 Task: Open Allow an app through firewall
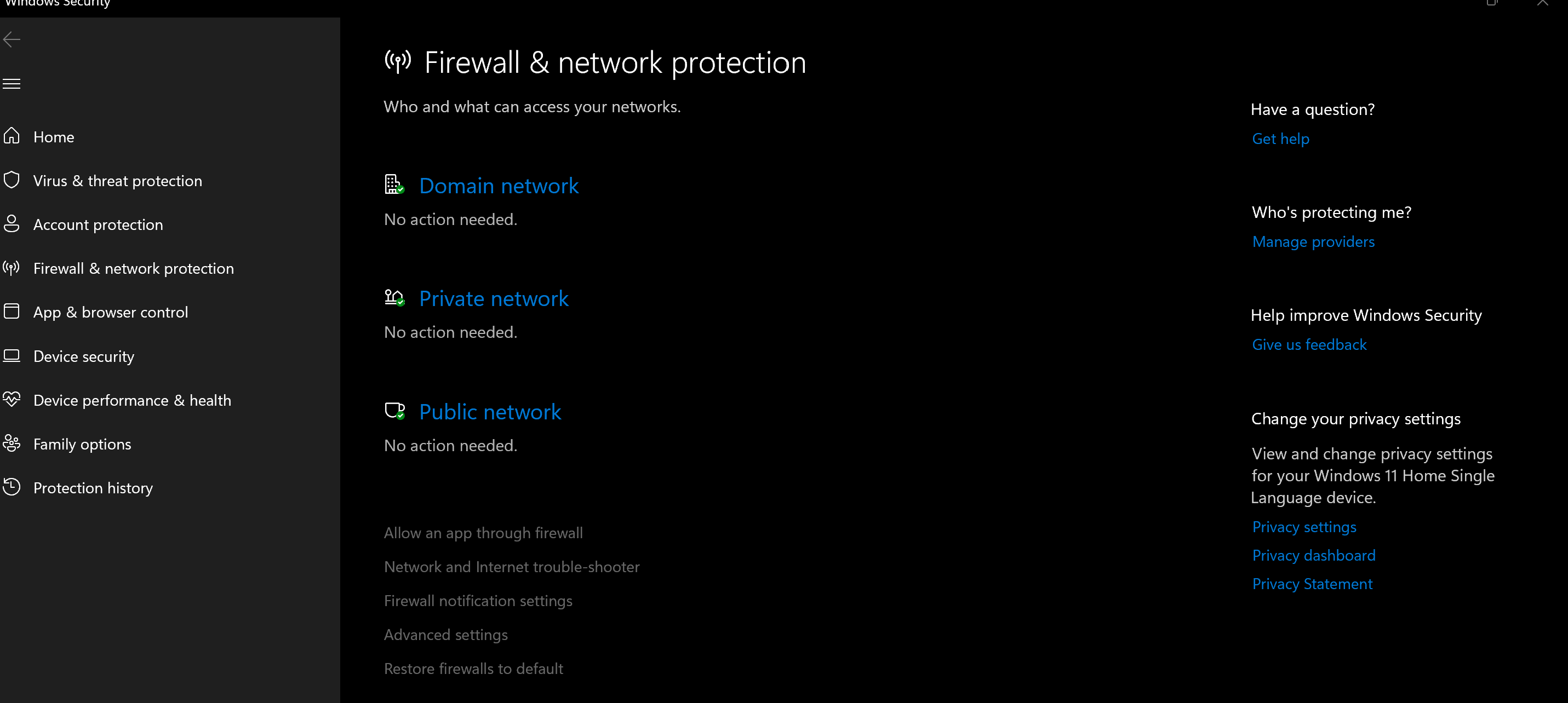(483, 533)
